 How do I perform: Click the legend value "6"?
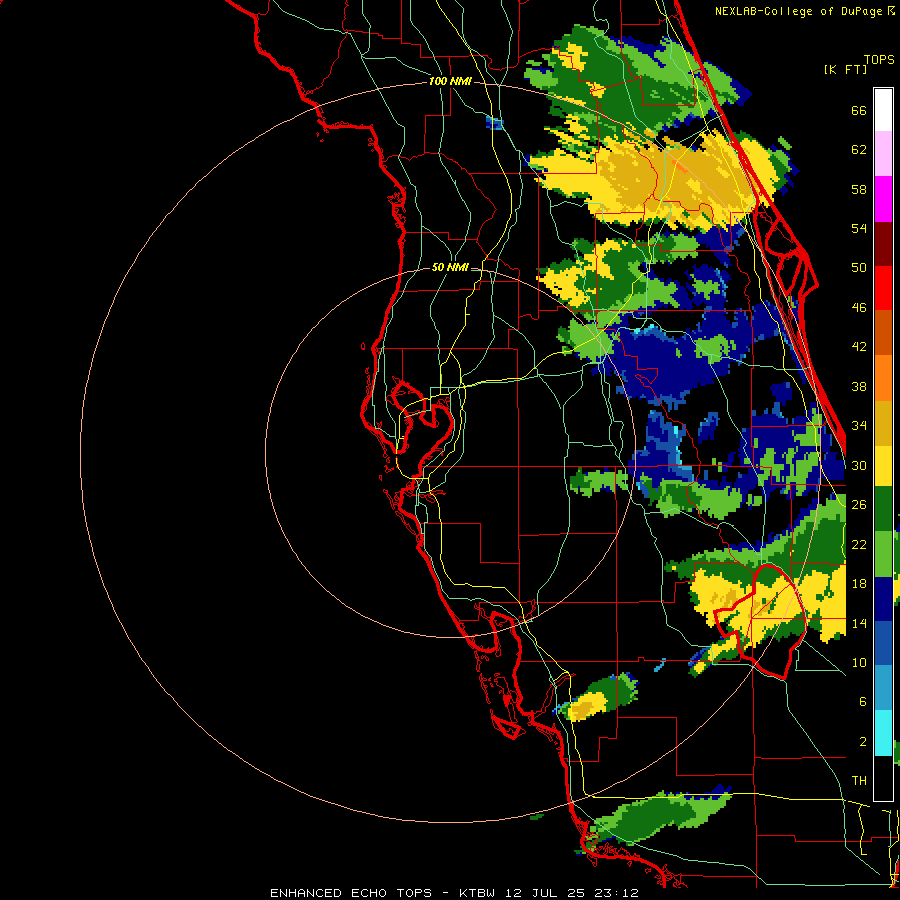tap(863, 702)
